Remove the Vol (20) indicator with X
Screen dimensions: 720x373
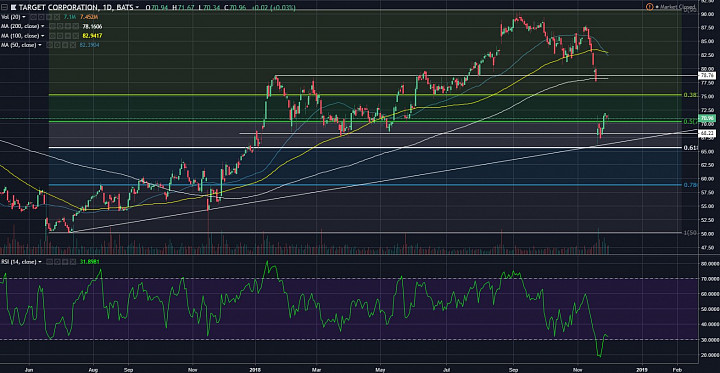click(57, 17)
